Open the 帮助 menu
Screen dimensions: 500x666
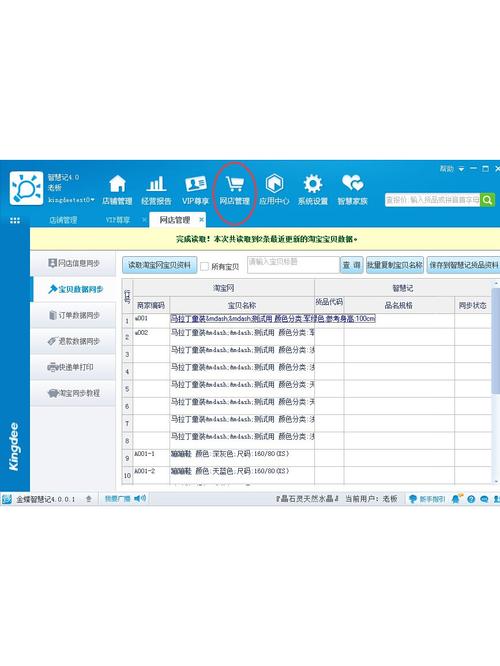(446, 169)
